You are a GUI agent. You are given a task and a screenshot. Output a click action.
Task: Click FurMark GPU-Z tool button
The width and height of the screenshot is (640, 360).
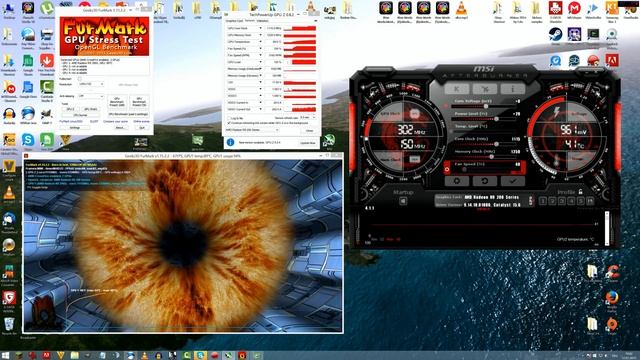(x=71, y=109)
